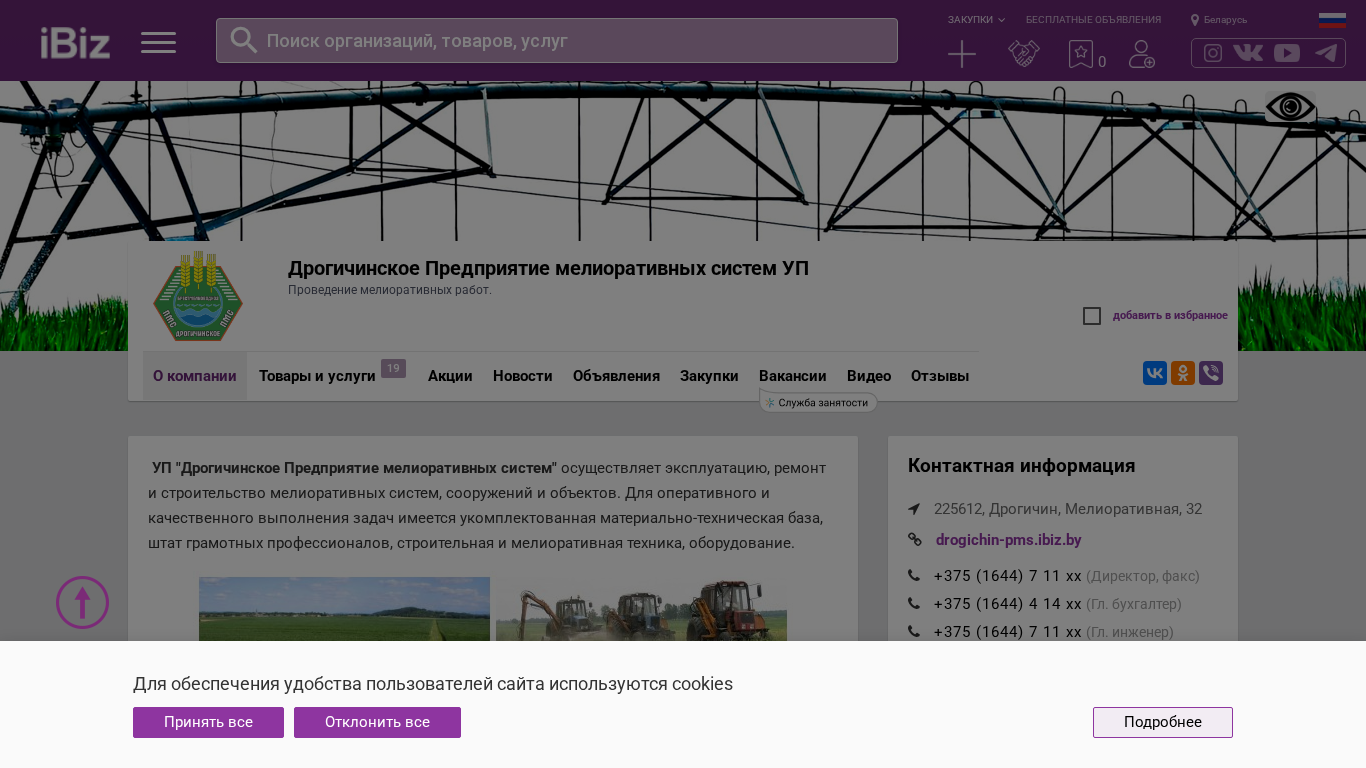Click the location arrow icon by address
1366x768 pixels.
click(x=914, y=509)
